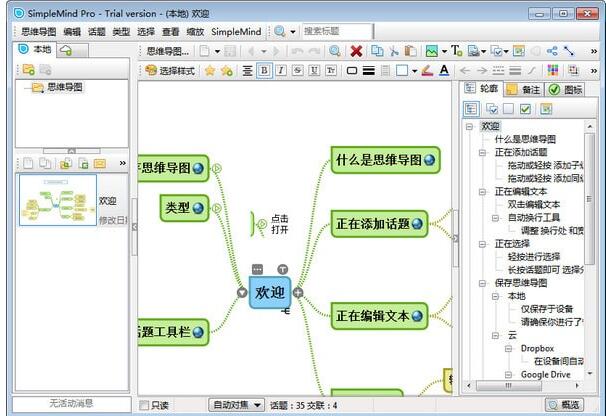Image resolution: width=606 pixels, height=416 pixels.
Task: Click the globe link icon on 类型 topic
Action: point(197,208)
